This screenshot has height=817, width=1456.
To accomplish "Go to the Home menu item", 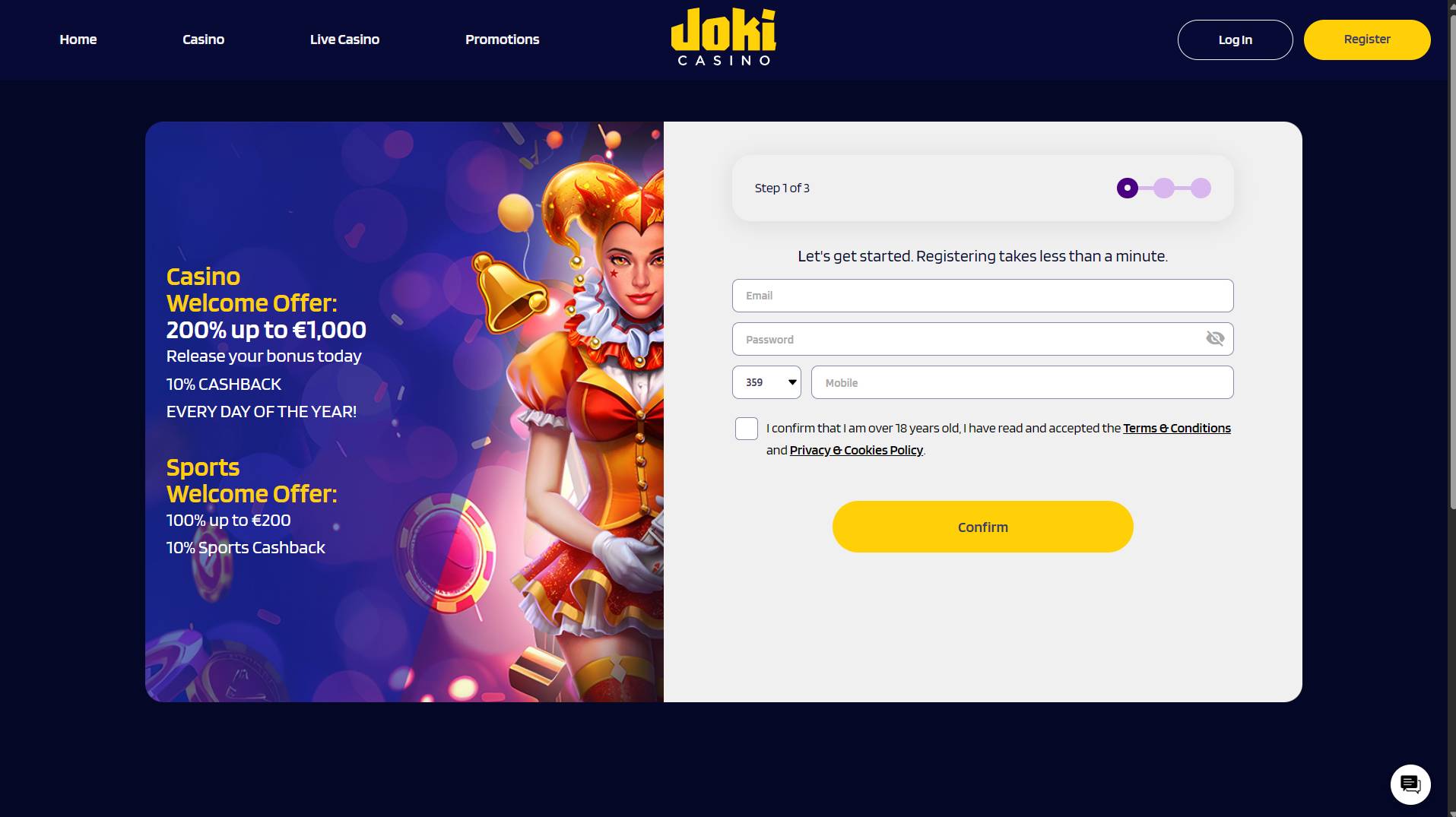I will (78, 40).
